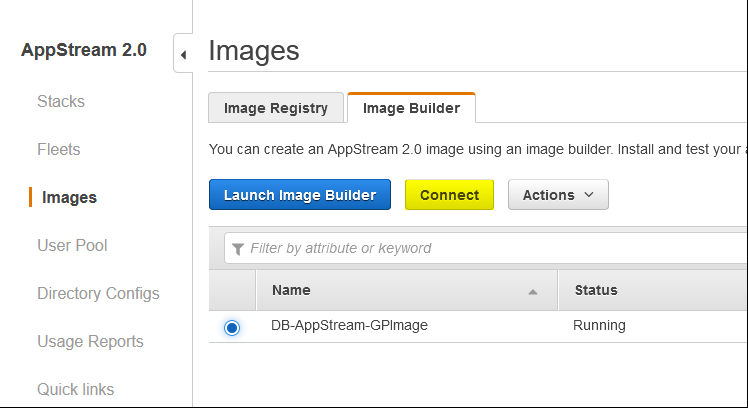Collapse the AppStream sidebar with the arrow
Viewport: 748px width, 408px height.
pos(184,54)
